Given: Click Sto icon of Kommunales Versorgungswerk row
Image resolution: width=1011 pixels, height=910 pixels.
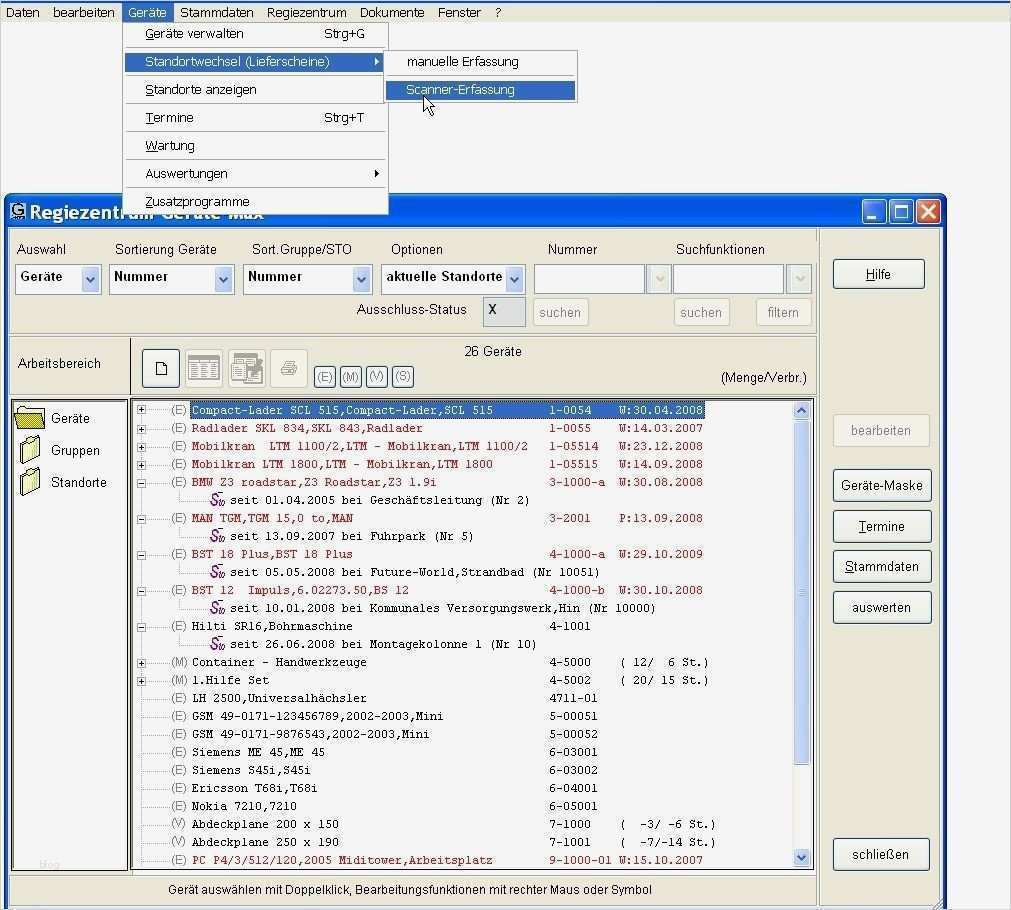Looking at the screenshot, I should [217, 608].
